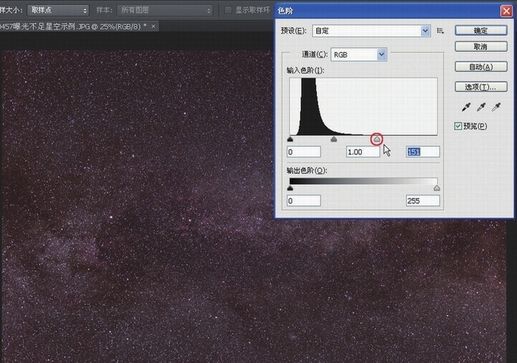Screen dimensions: 517x363
Task: Click the midtone 1.00 input field
Action: point(362,152)
